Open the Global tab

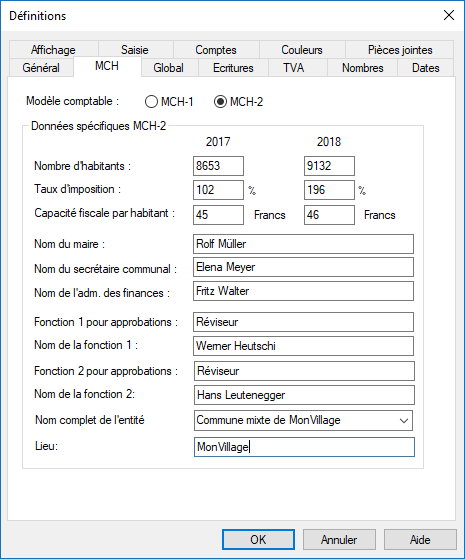click(x=169, y=68)
